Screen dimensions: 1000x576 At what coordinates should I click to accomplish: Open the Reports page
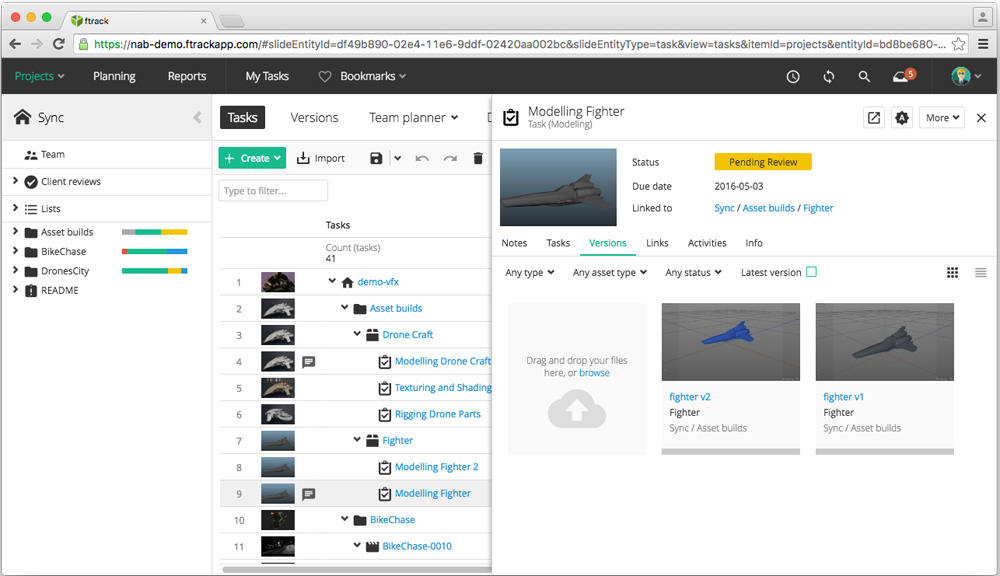click(187, 76)
